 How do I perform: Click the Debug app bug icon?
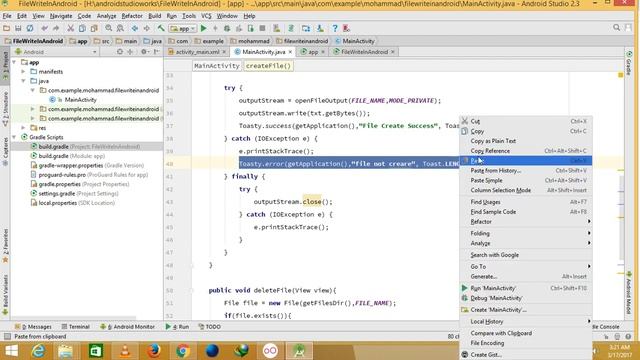pyautogui.click(x=227, y=29)
